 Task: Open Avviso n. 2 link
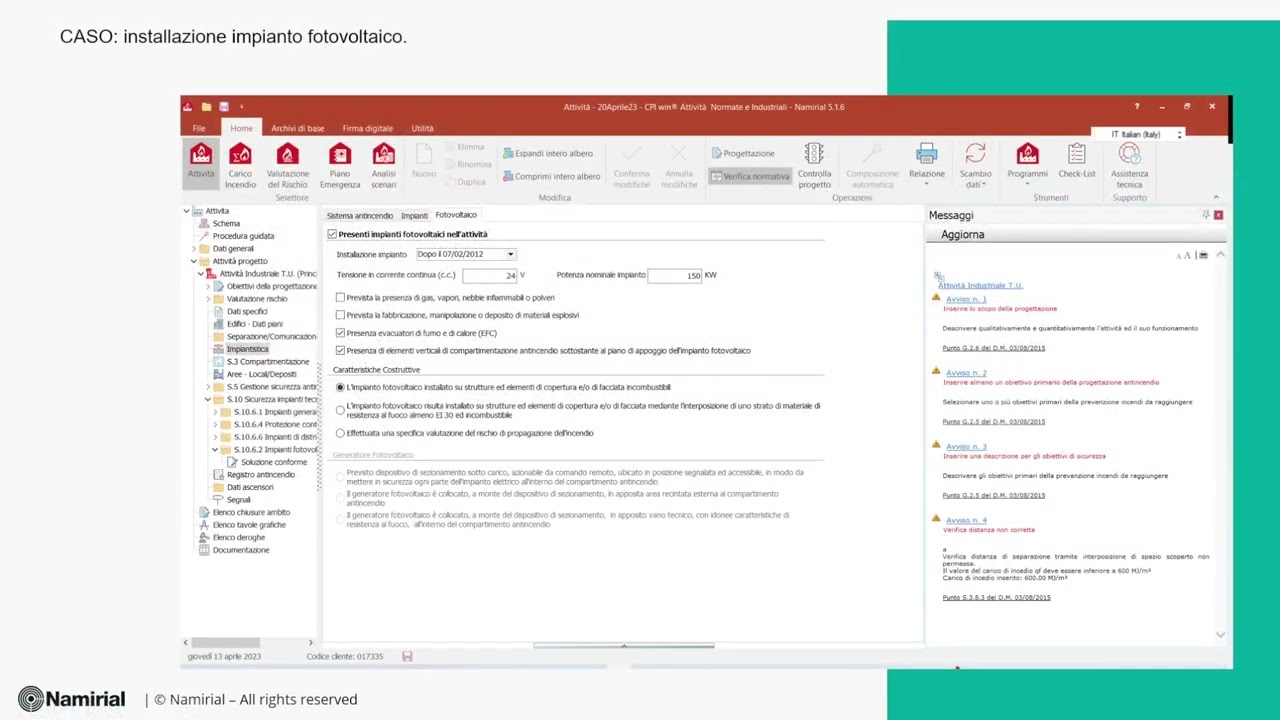pos(965,373)
